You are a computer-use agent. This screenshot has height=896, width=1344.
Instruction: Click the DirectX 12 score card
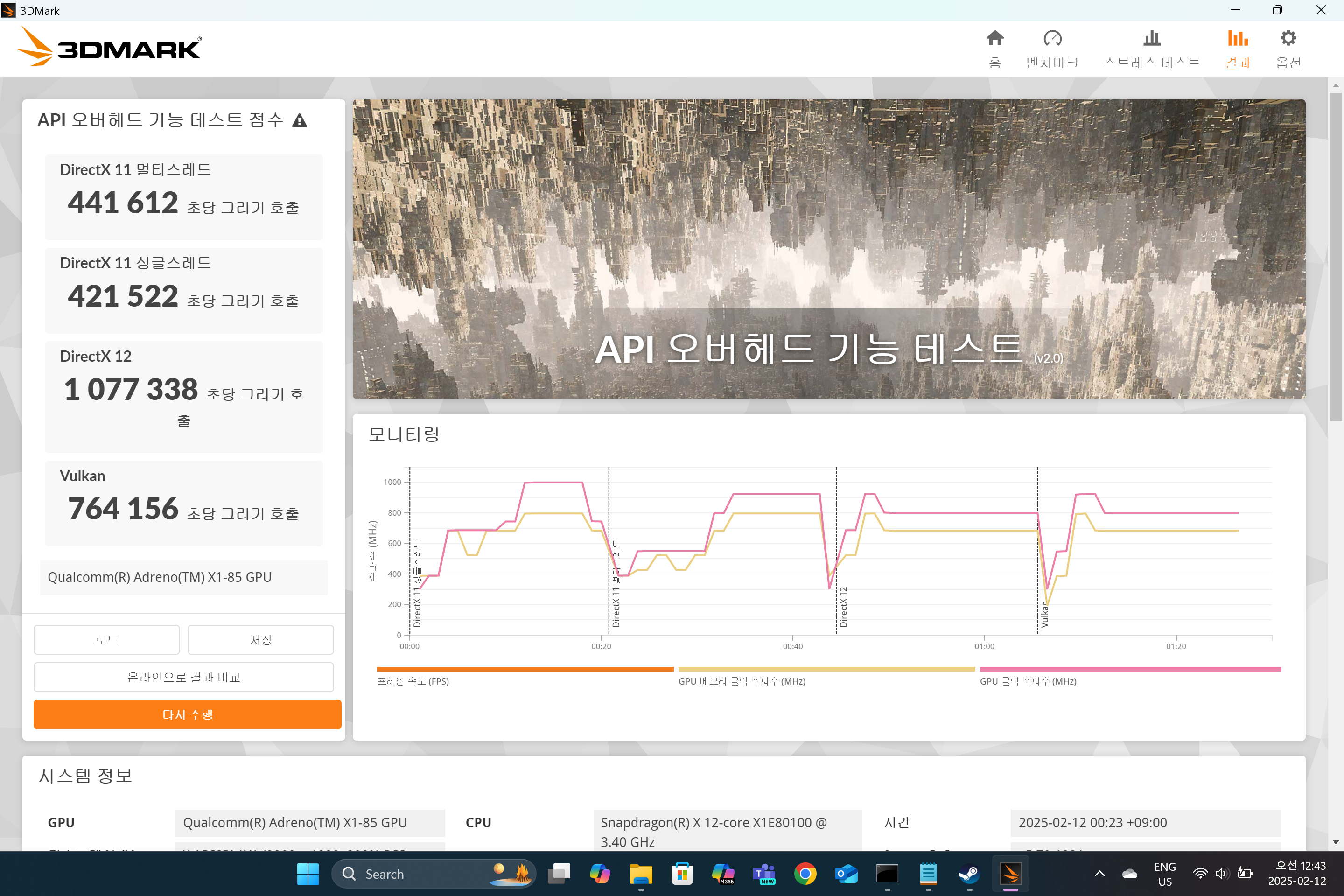[x=183, y=397]
